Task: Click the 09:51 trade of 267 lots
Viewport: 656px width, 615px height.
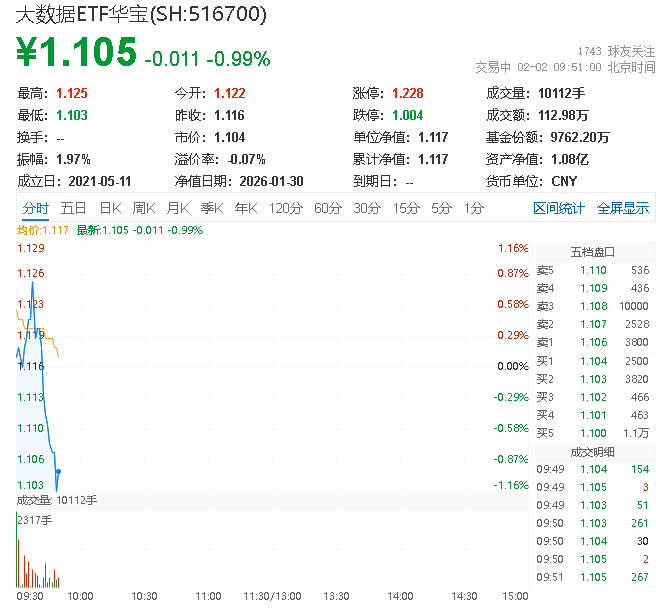Action: 592,577
